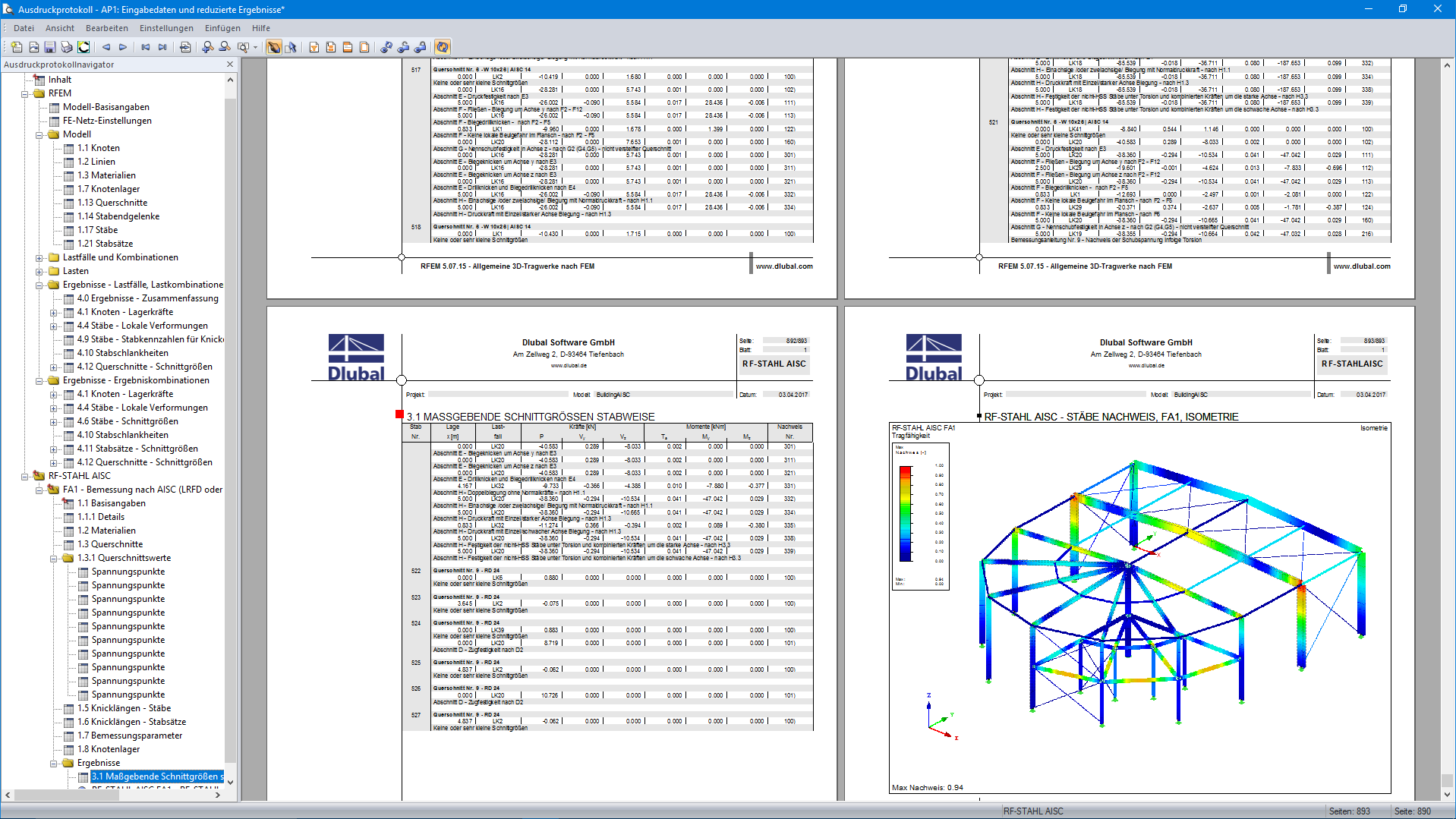This screenshot has width=1456, height=819.
Task: Click the first Spannungspunkte entry
Action: 128,572
